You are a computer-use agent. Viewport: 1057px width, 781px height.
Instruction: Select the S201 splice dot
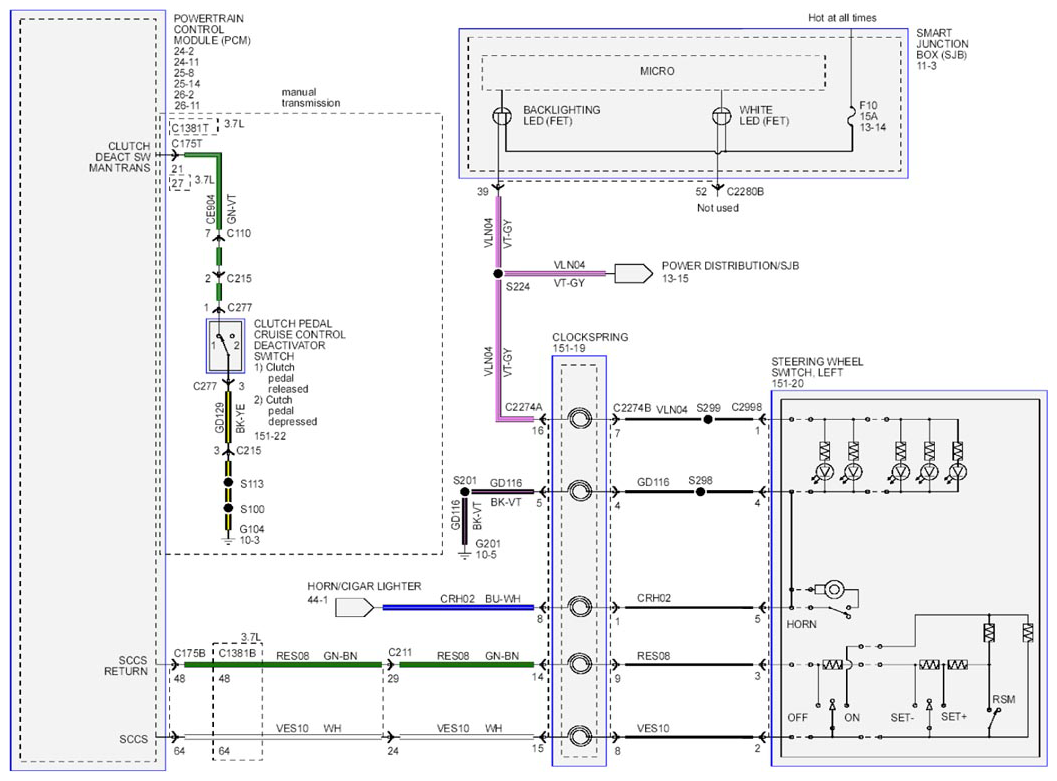[464, 492]
